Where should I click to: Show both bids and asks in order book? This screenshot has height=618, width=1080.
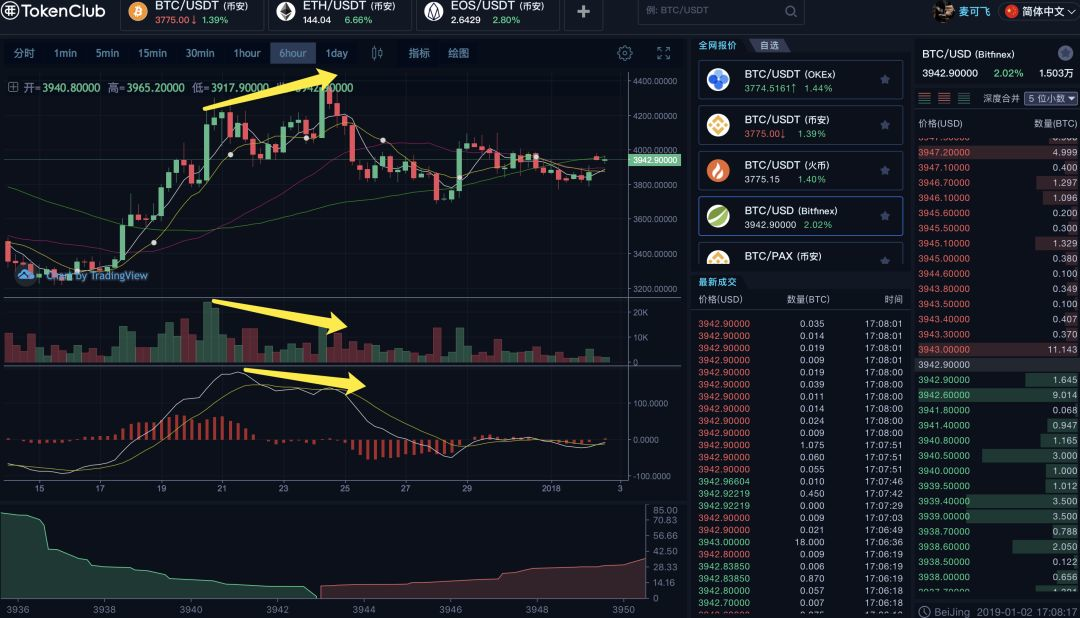925,99
